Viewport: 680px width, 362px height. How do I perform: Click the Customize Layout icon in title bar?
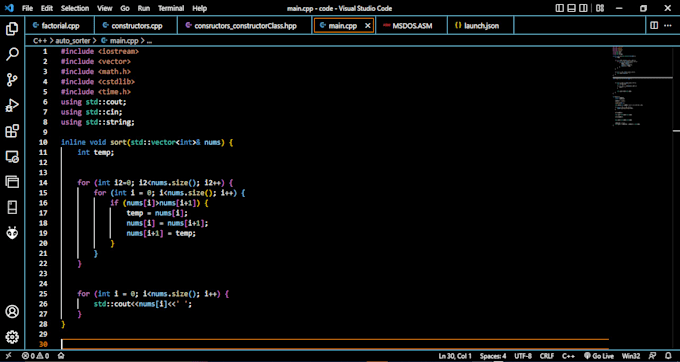(x=600, y=8)
